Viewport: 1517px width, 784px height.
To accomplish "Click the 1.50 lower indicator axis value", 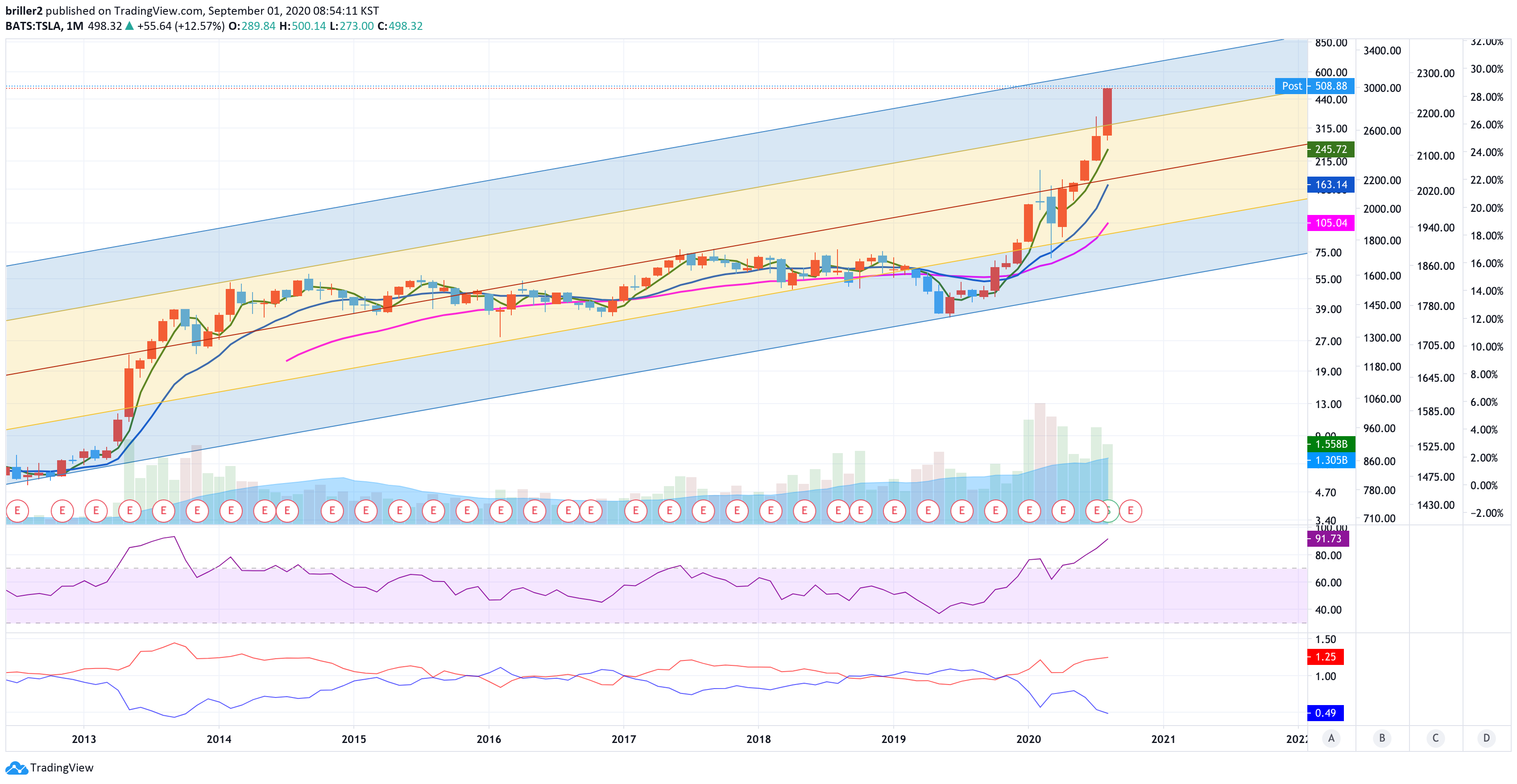I will [1326, 640].
